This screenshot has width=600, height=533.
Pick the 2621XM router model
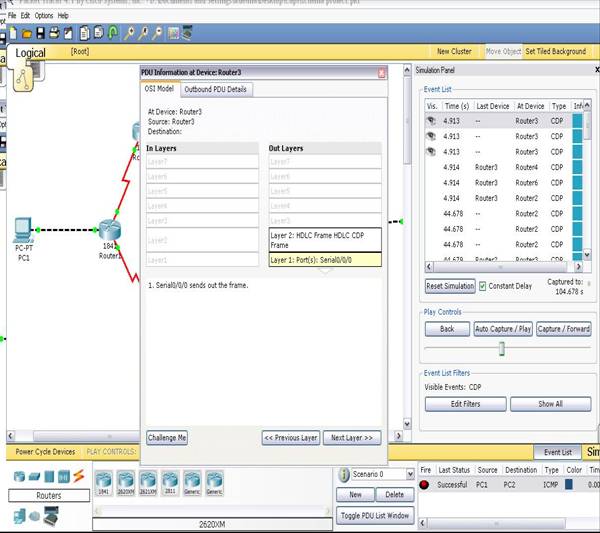point(148,483)
